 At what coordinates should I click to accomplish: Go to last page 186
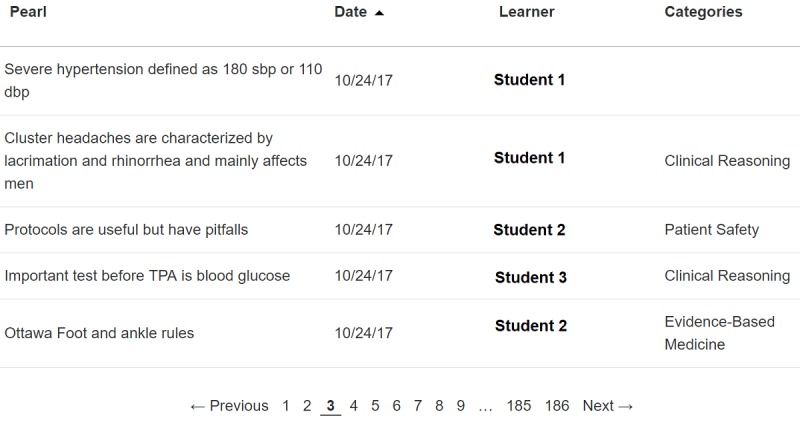[x=557, y=406]
